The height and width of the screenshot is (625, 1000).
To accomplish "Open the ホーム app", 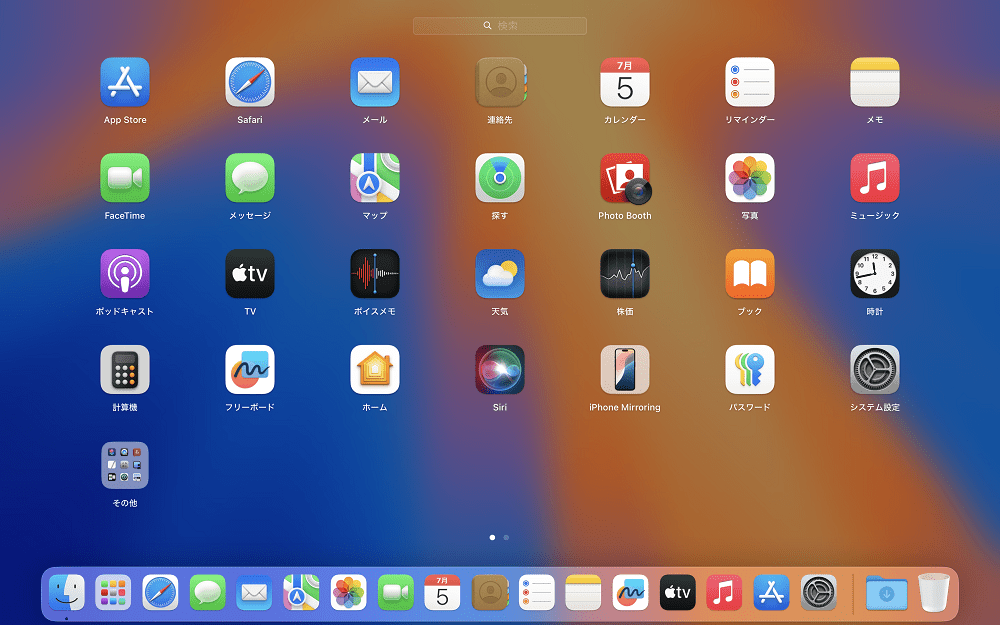I will 375,370.
